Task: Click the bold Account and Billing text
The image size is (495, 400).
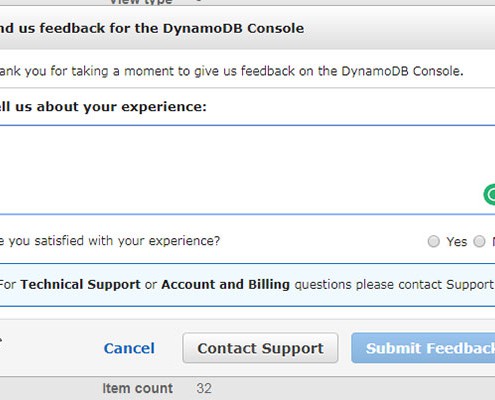Action: [x=225, y=284]
